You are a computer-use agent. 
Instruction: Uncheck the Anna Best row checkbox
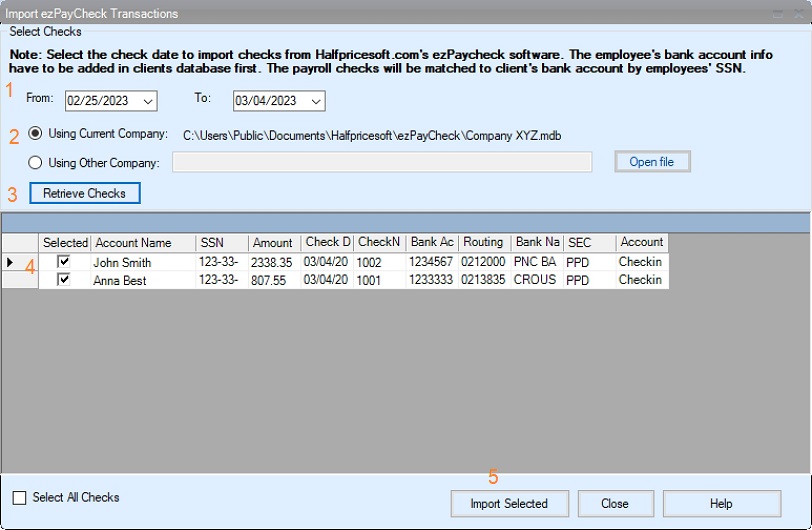point(64,281)
